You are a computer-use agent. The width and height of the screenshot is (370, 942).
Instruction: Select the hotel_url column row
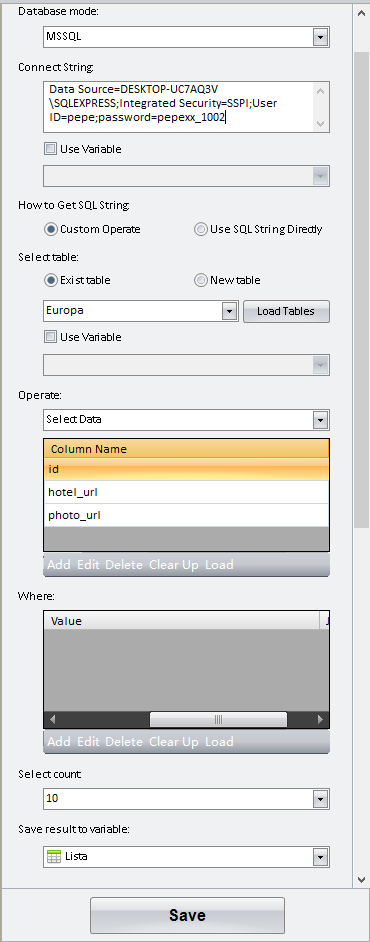(x=186, y=492)
